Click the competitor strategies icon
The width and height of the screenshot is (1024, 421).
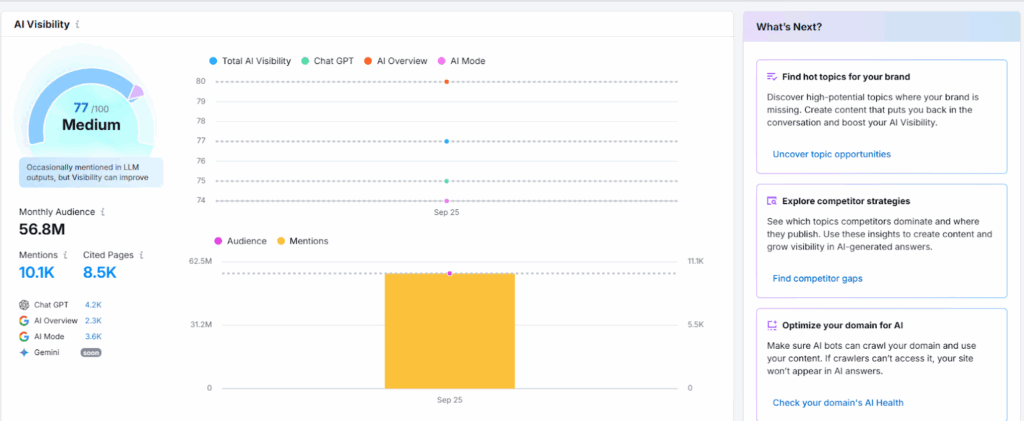point(771,201)
